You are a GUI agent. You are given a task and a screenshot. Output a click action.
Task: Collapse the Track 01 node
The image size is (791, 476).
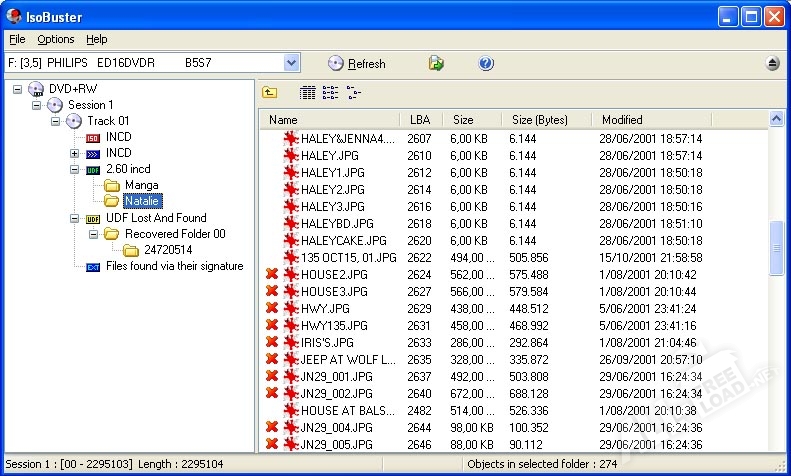click(x=55, y=121)
